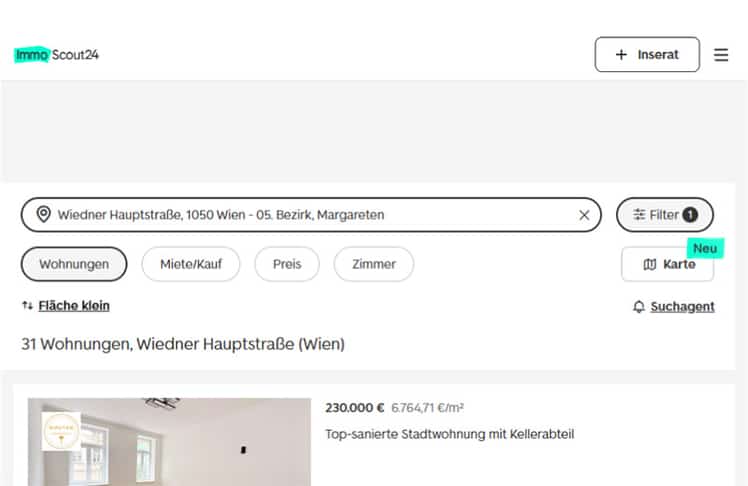The image size is (748, 486).
Task: Click the sort arrows icon near Fläche klein
Action: [28, 305]
